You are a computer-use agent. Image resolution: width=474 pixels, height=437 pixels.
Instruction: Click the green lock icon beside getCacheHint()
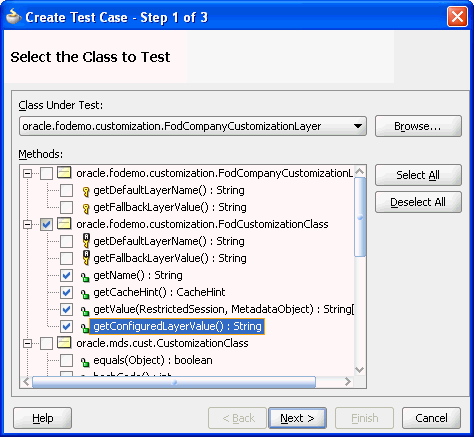pyautogui.click(x=85, y=293)
